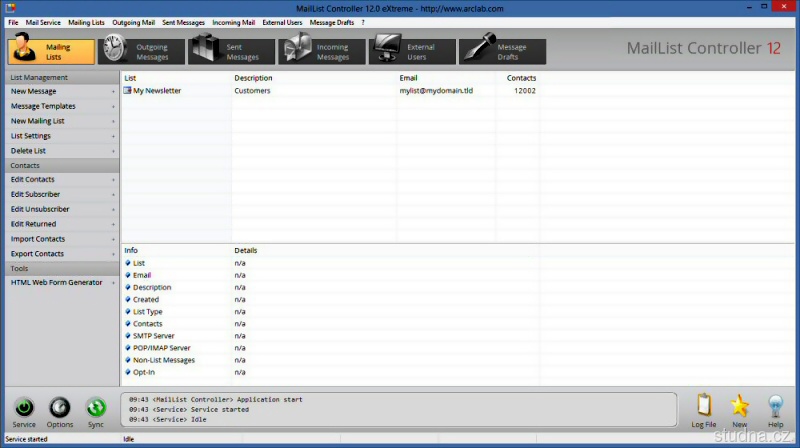Open Options at bottom left
Screen dimensions: 800x448
[x=60, y=409]
